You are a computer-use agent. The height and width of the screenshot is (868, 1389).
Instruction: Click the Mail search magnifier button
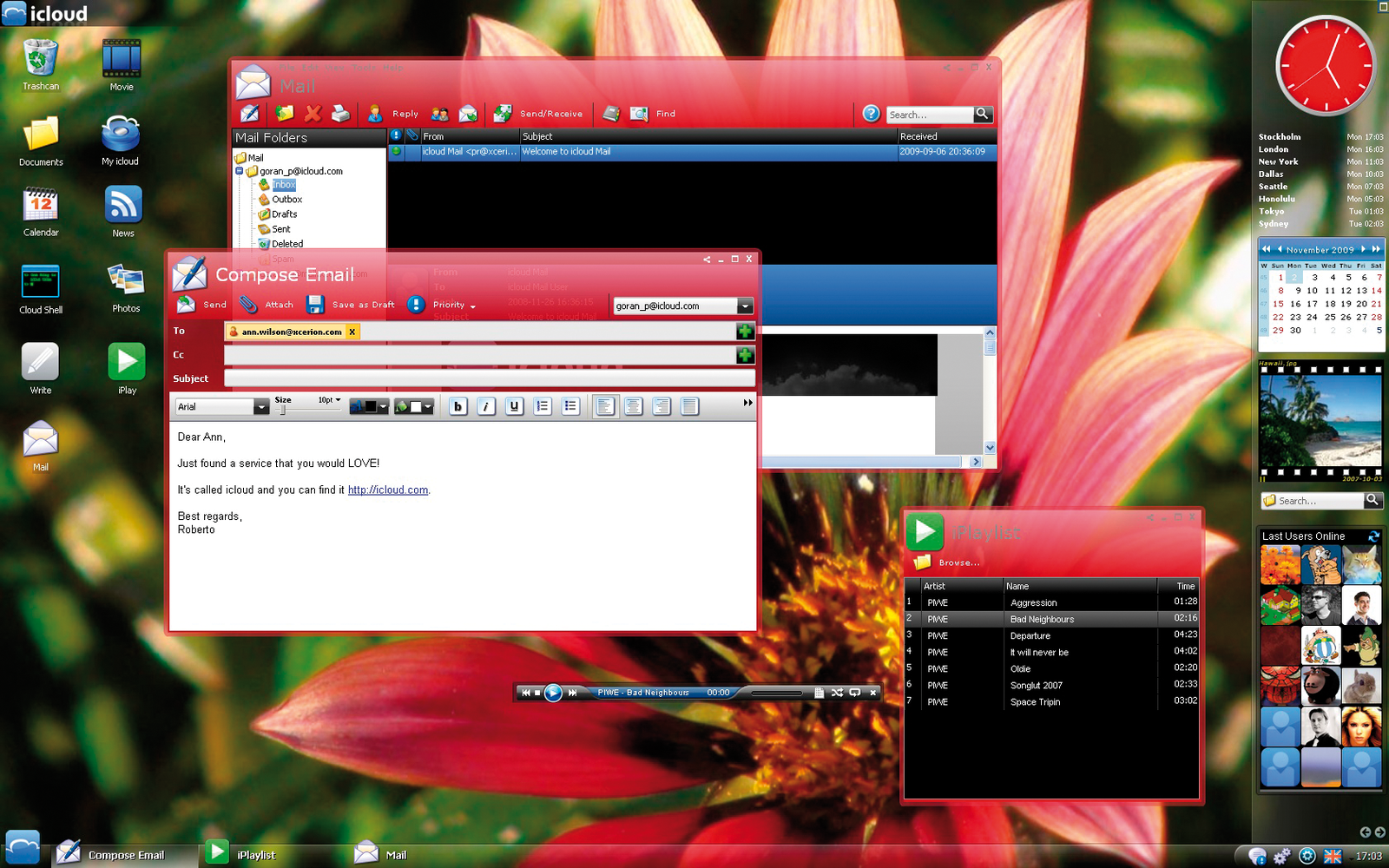982,114
